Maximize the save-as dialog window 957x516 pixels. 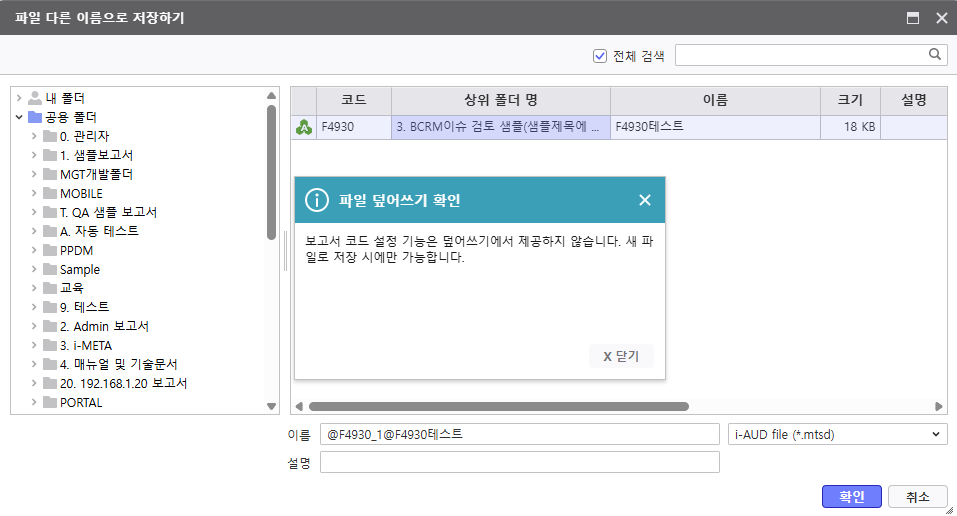tap(912, 18)
